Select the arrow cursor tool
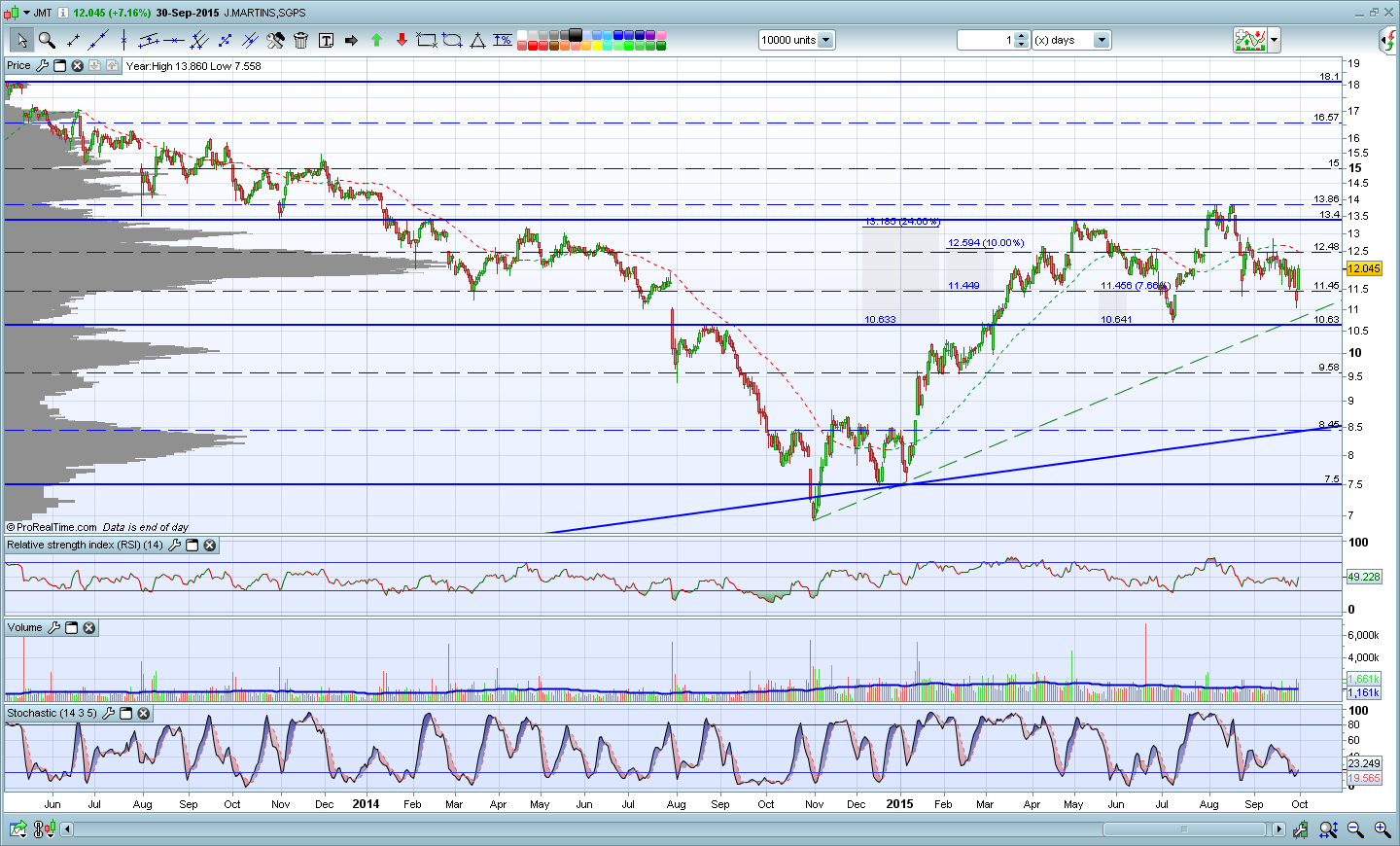Image resolution: width=1400 pixels, height=846 pixels. [21, 40]
